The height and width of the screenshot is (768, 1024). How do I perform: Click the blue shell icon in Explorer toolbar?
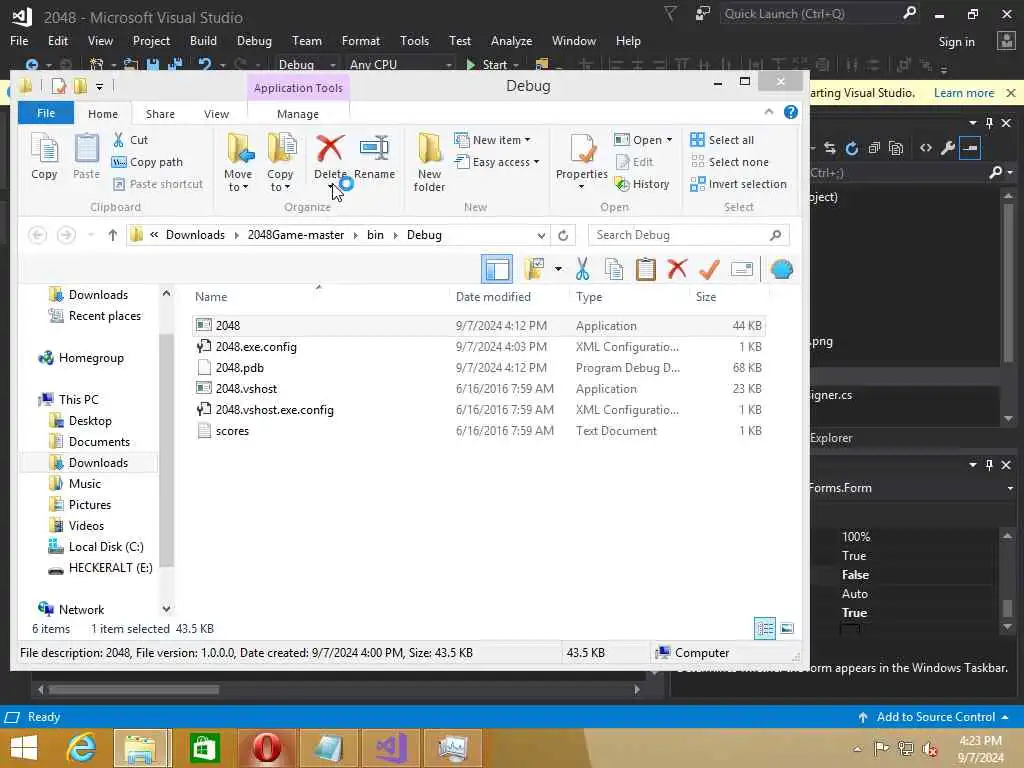click(x=782, y=268)
